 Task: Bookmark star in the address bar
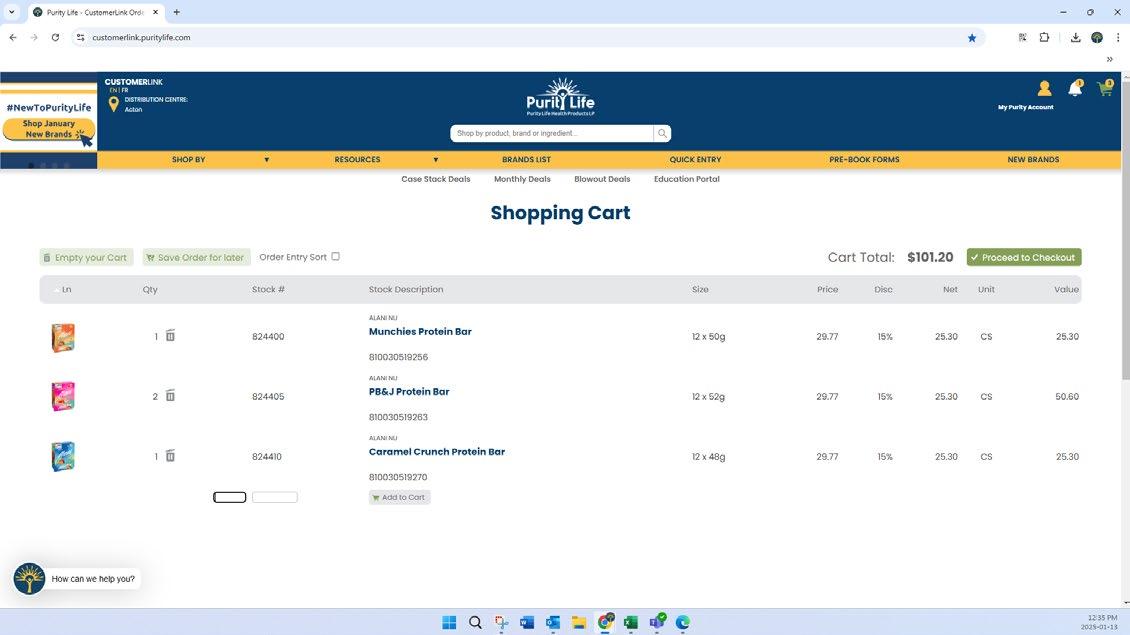[x=971, y=37]
